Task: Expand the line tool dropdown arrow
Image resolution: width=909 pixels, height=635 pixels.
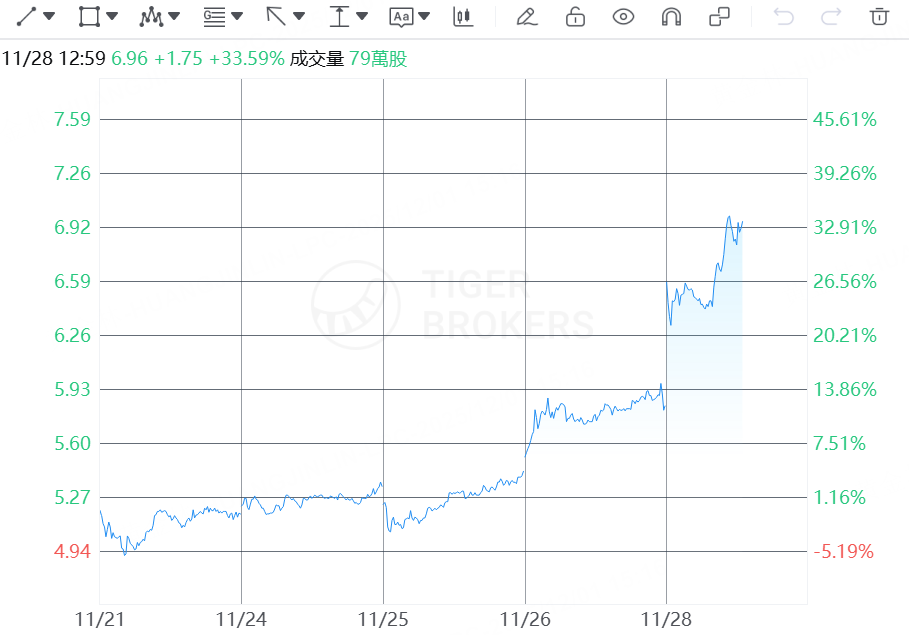Action: [x=50, y=16]
